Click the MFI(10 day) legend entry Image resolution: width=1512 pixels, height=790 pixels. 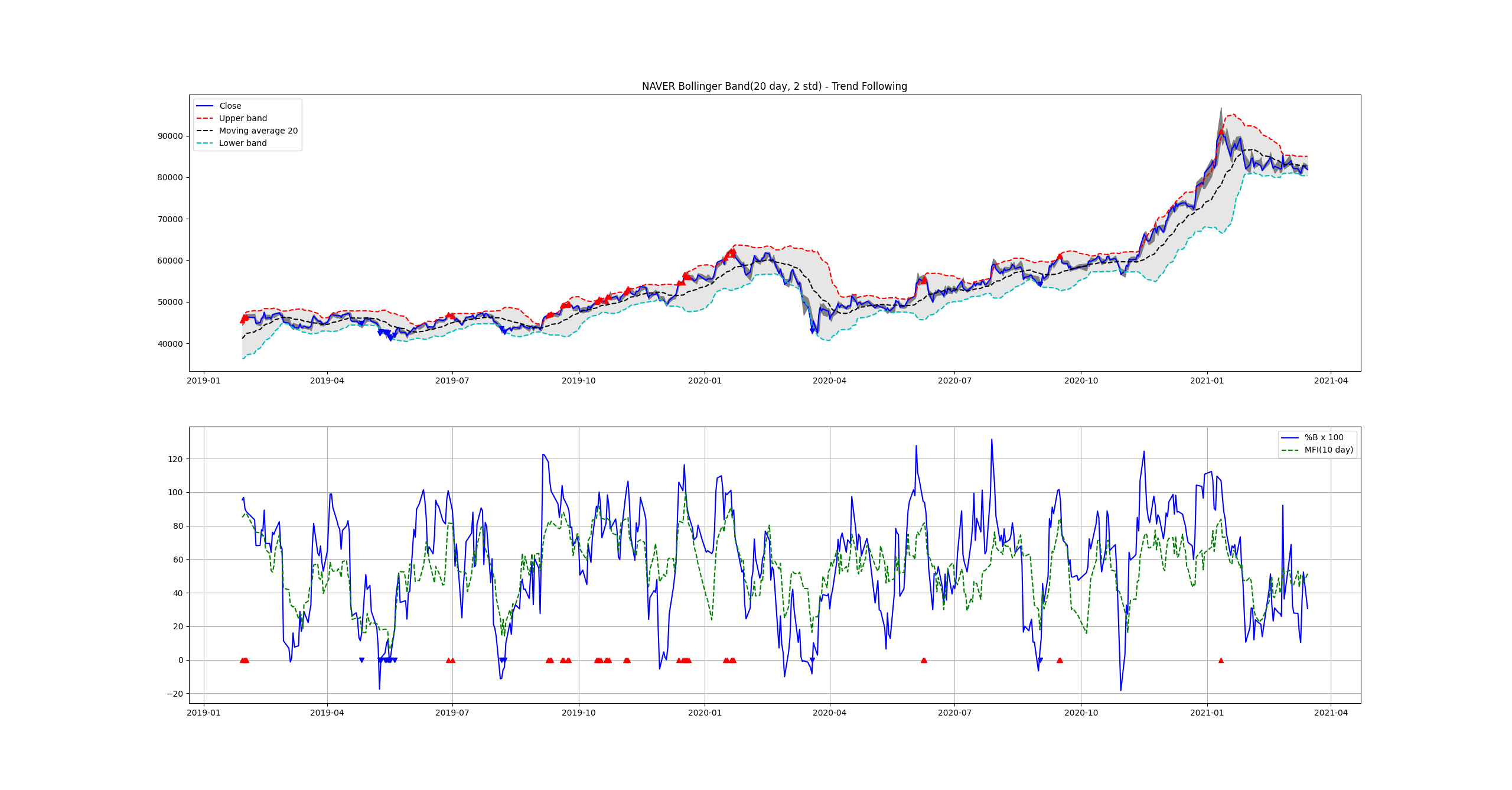pyautogui.click(x=1328, y=450)
